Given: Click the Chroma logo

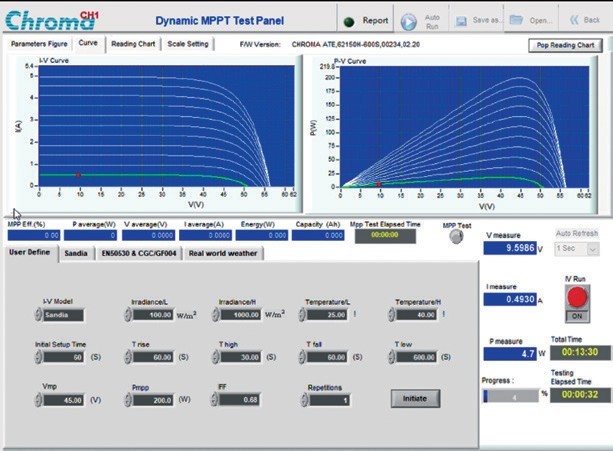Looking at the screenshot, I should tap(51, 20).
